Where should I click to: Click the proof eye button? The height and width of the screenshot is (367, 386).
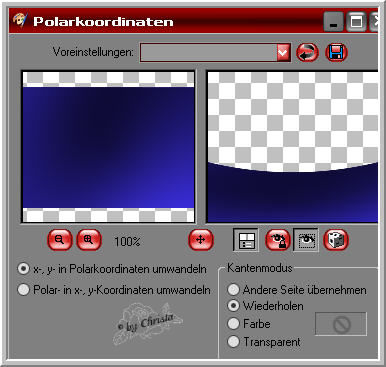coord(306,240)
